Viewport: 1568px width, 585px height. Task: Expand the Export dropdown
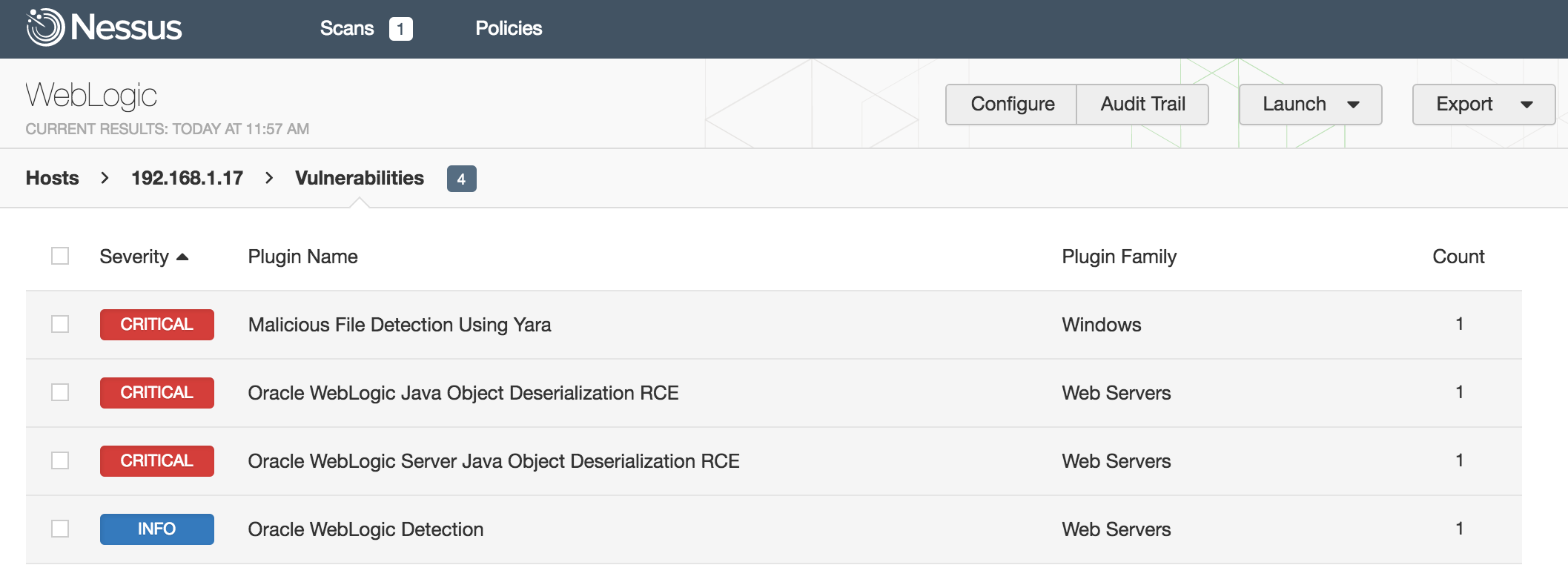[x=1483, y=105]
